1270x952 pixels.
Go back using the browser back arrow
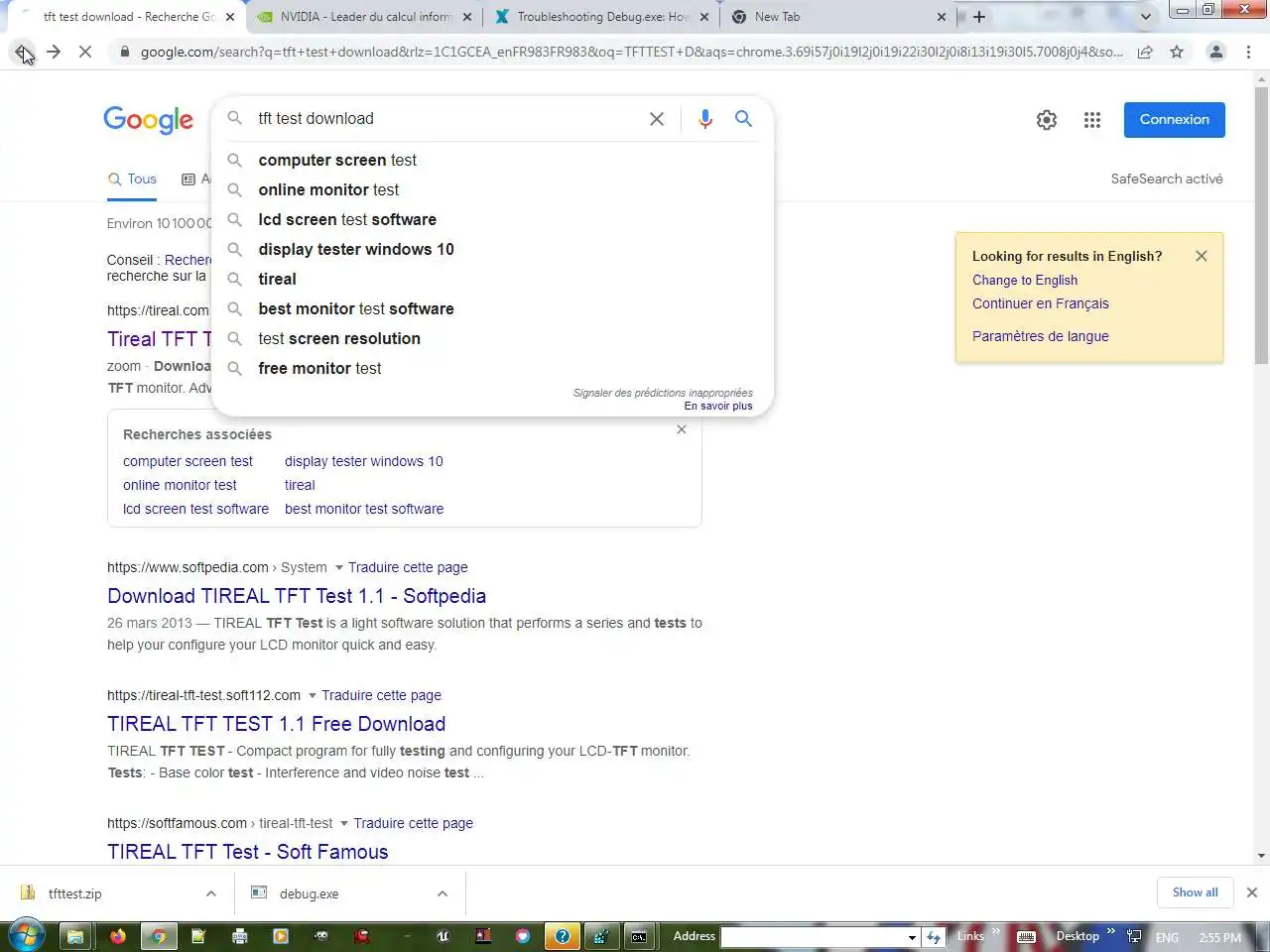[x=22, y=52]
